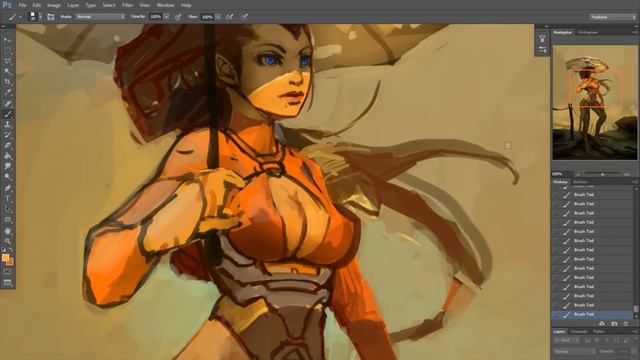640x360 pixels.
Task: Open the upper collapsed panel icon beside Navigator
Action: (x=542, y=39)
